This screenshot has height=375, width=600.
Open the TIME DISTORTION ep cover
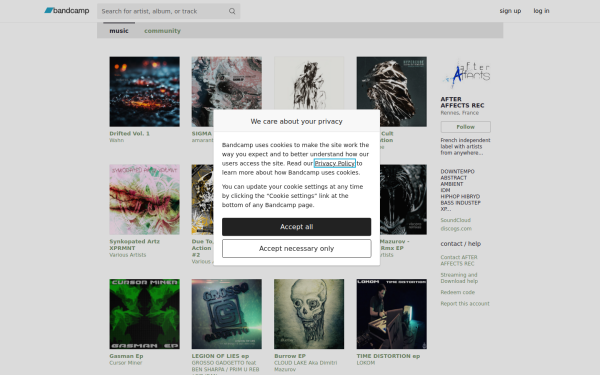[x=391, y=314]
